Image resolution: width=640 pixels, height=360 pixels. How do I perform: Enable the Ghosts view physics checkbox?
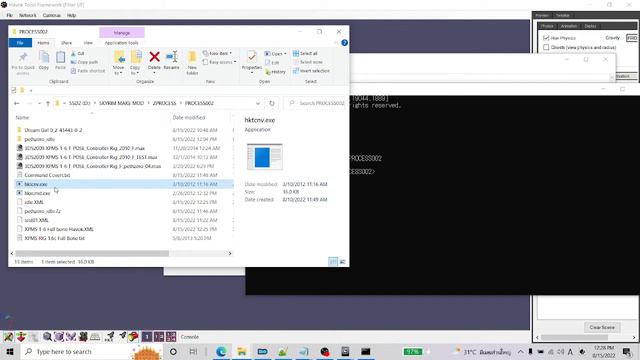pyautogui.click(x=546, y=47)
